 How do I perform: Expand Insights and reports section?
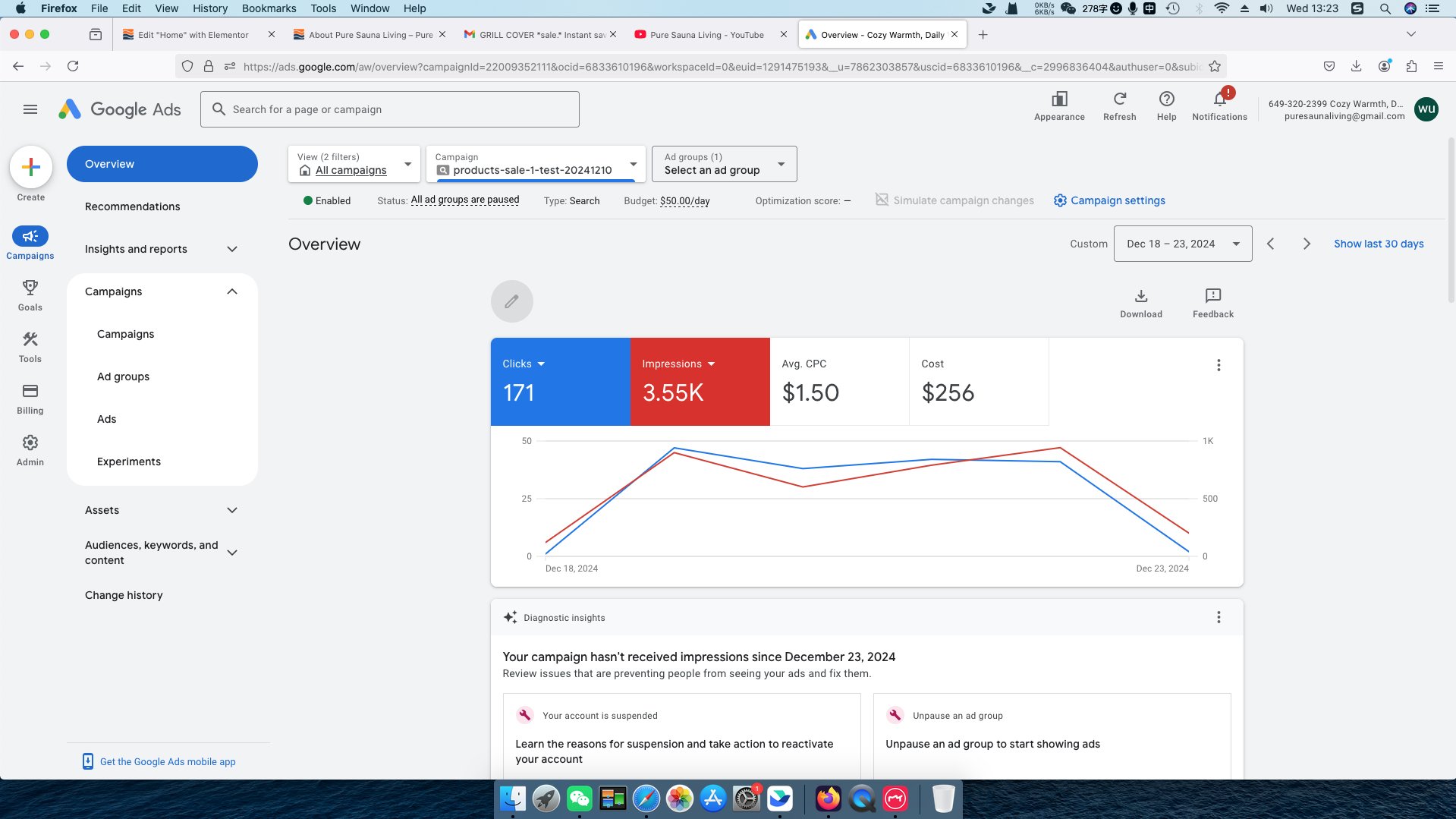click(232, 249)
